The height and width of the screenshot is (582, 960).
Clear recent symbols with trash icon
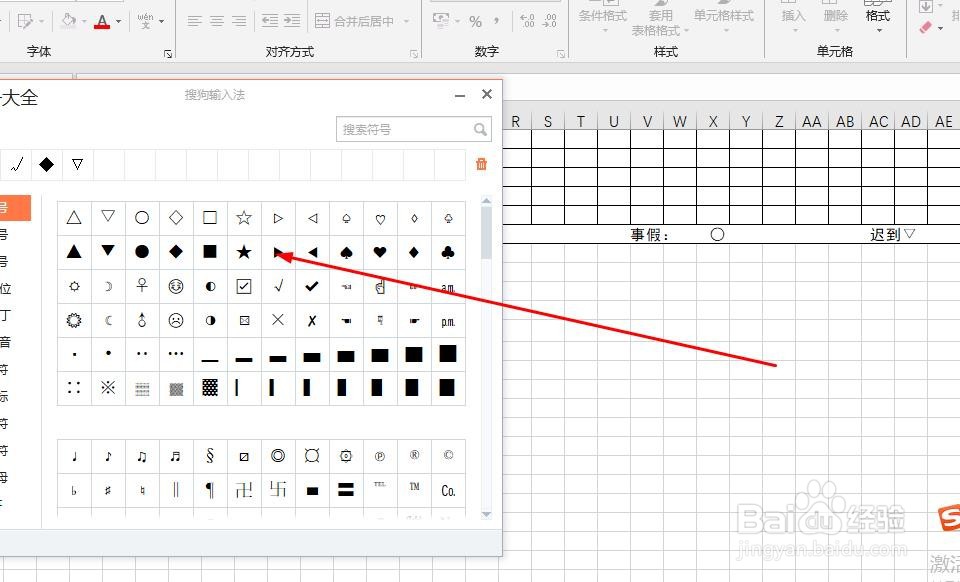pos(481,164)
